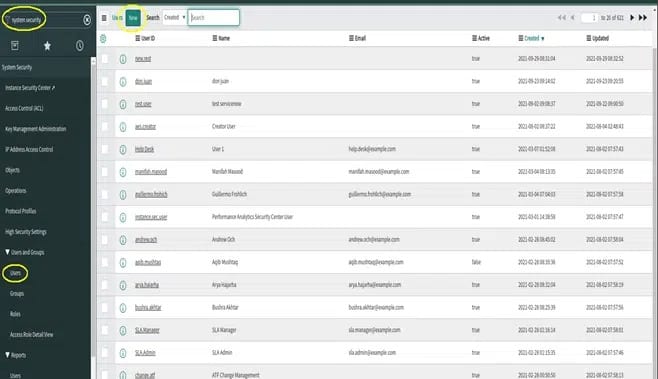Click the navigation filter text box
The height and width of the screenshot is (379, 658).
tap(44, 20)
